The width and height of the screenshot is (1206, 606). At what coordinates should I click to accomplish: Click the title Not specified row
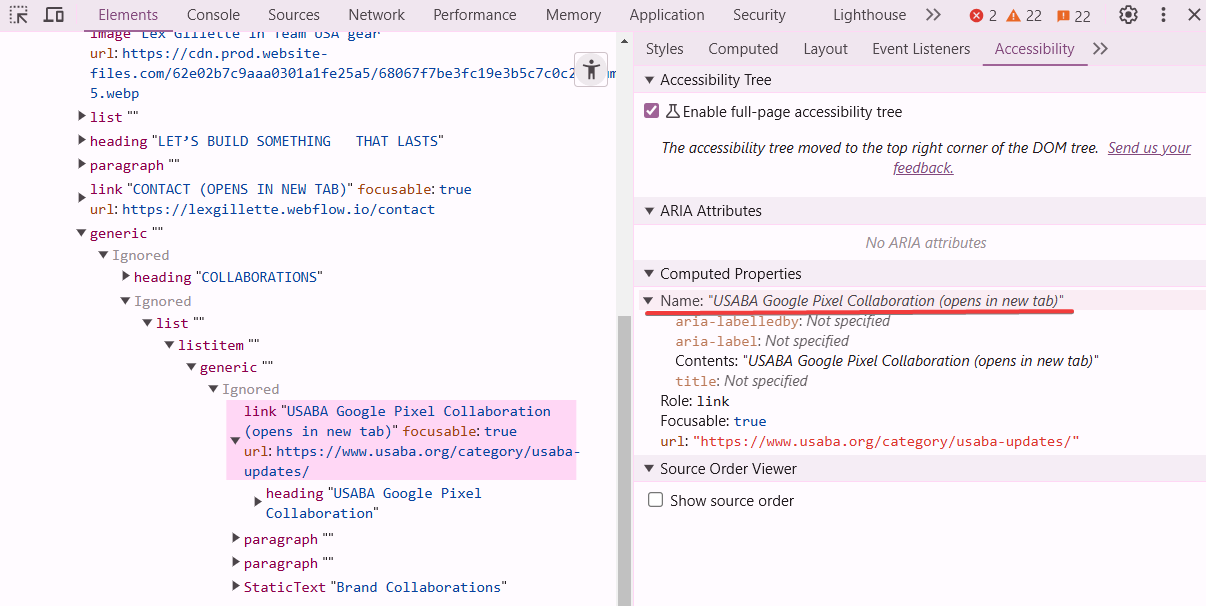click(x=741, y=381)
